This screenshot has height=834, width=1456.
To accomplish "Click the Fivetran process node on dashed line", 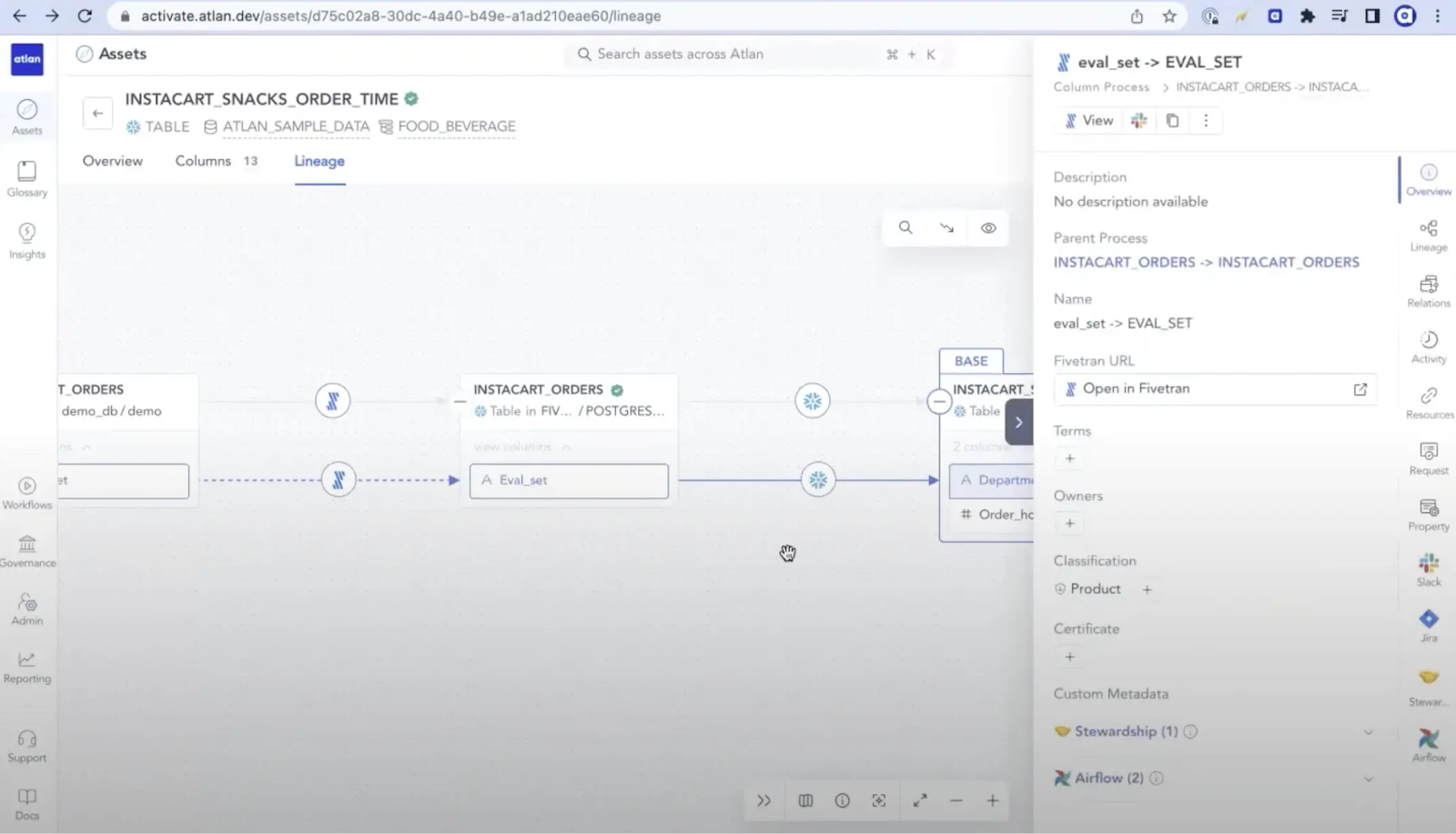I will click(x=339, y=480).
